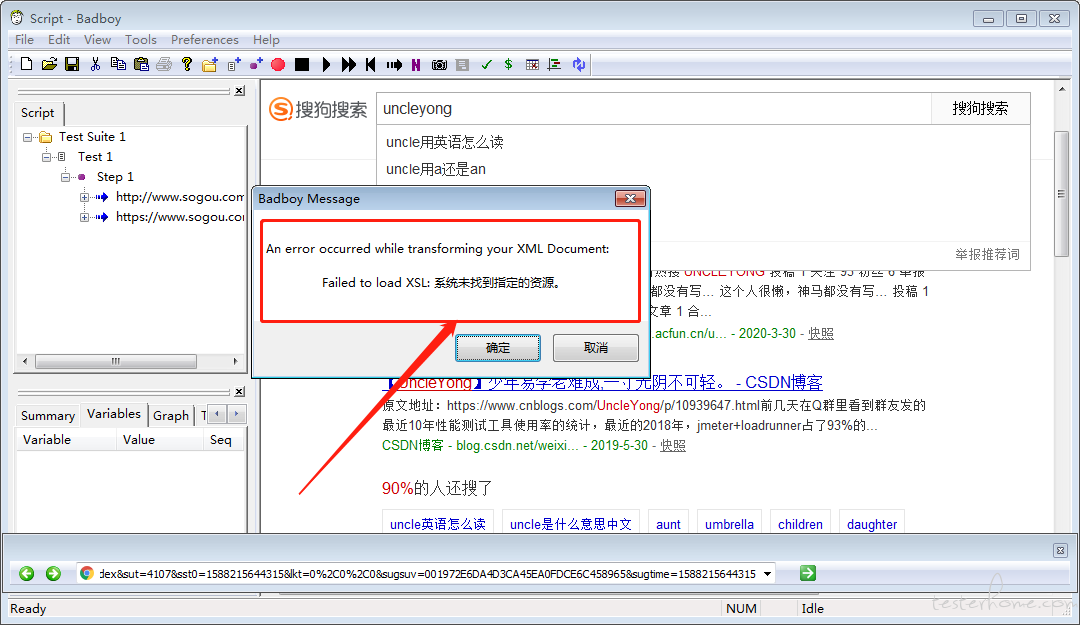The image size is (1080, 625).
Task: Open the URL address bar dropdown arrow
Action: 767,573
